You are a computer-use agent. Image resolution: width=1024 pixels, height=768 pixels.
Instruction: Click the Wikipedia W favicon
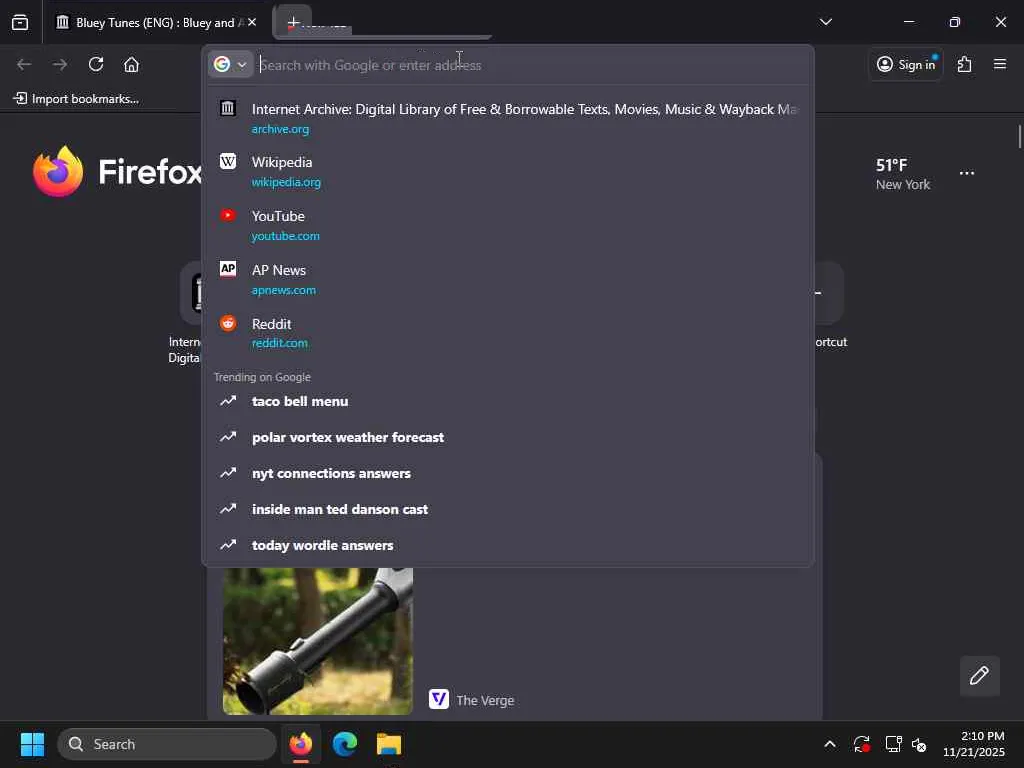point(228,161)
